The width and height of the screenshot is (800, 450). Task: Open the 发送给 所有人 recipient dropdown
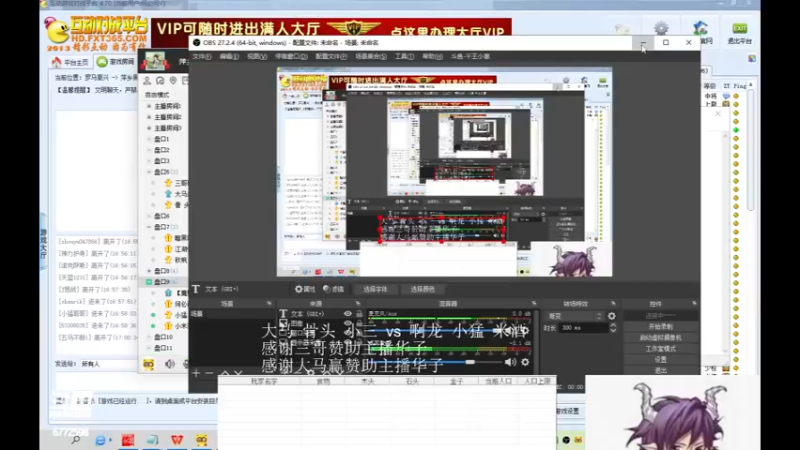coord(108,364)
